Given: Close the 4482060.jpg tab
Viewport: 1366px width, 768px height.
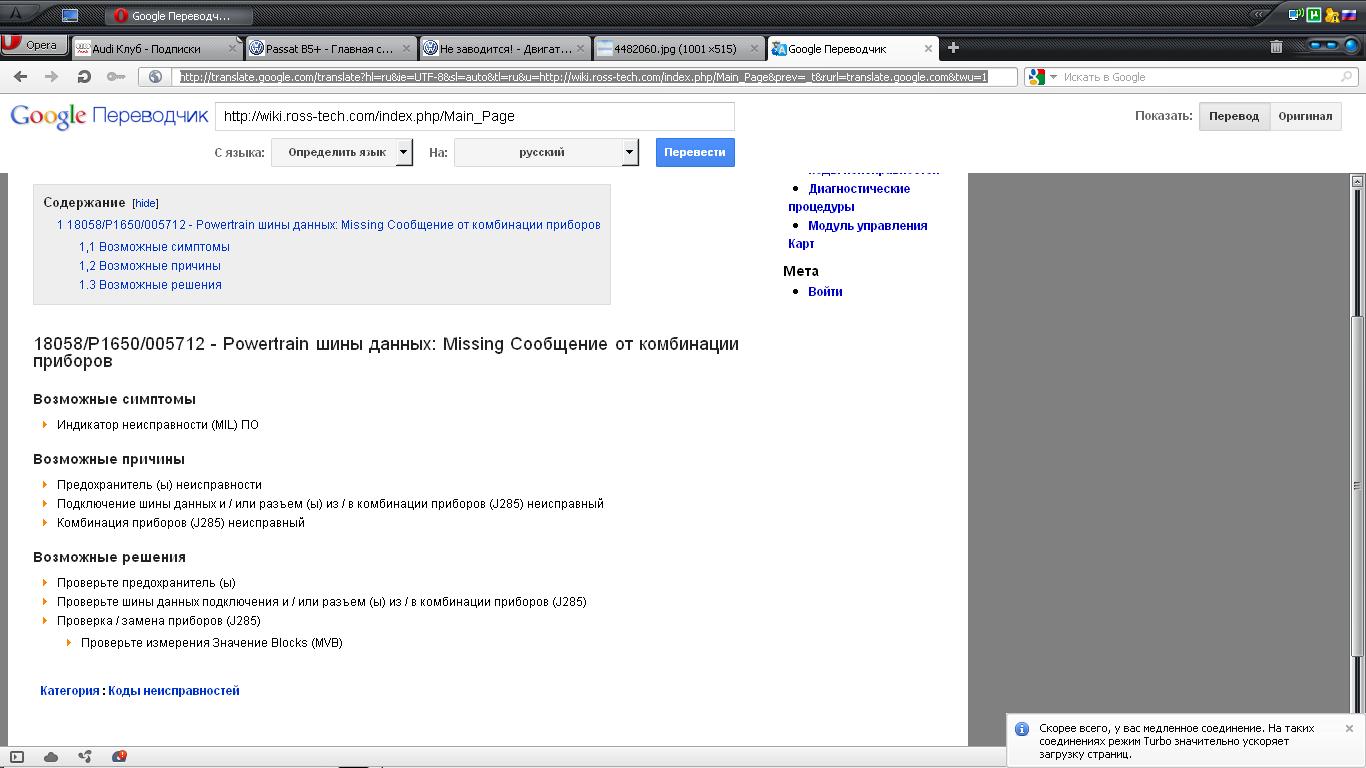Looking at the screenshot, I should 754,48.
